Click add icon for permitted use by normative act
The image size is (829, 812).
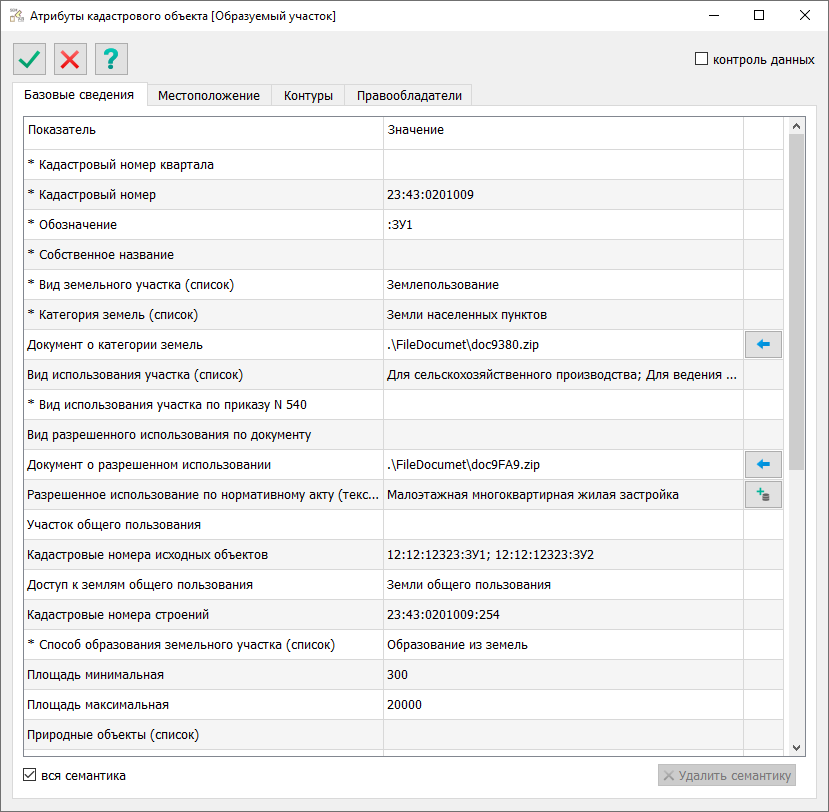(x=763, y=495)
